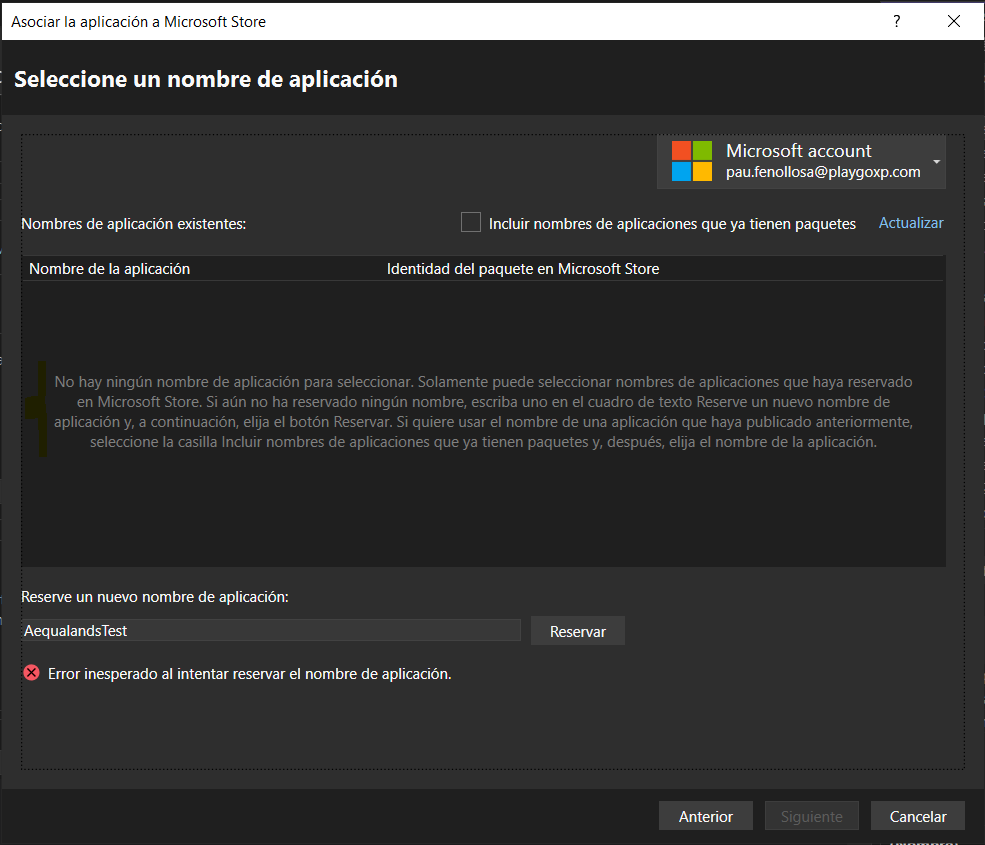Viewport: 985px width, 845px height.
Task: Select Identidad del paquete column header
Action: (x=523, y=269)
